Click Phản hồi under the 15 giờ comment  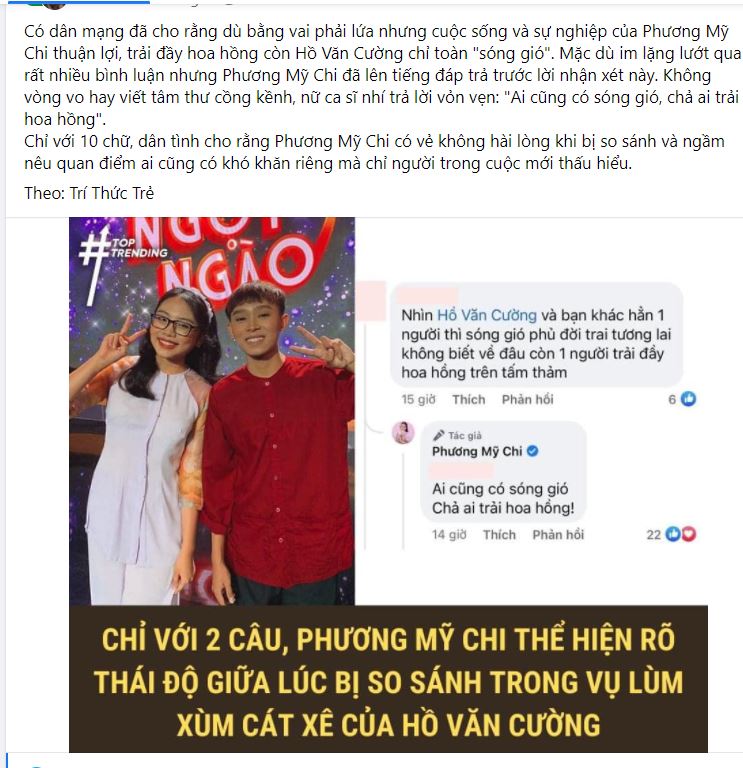click(x=527, y=400)
